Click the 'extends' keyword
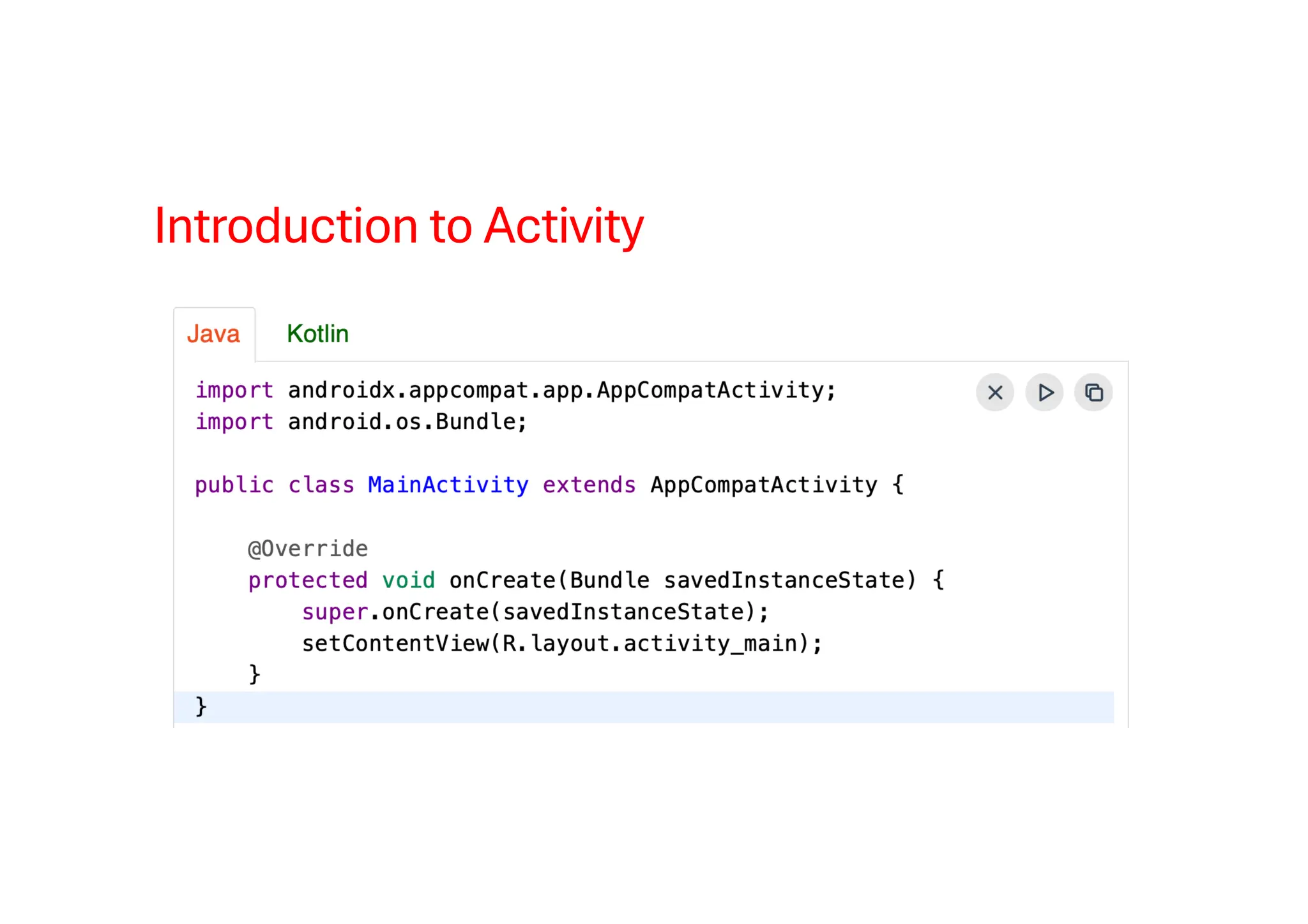The height and width of the screenshot is (924, 1308). tap(589, 485)
